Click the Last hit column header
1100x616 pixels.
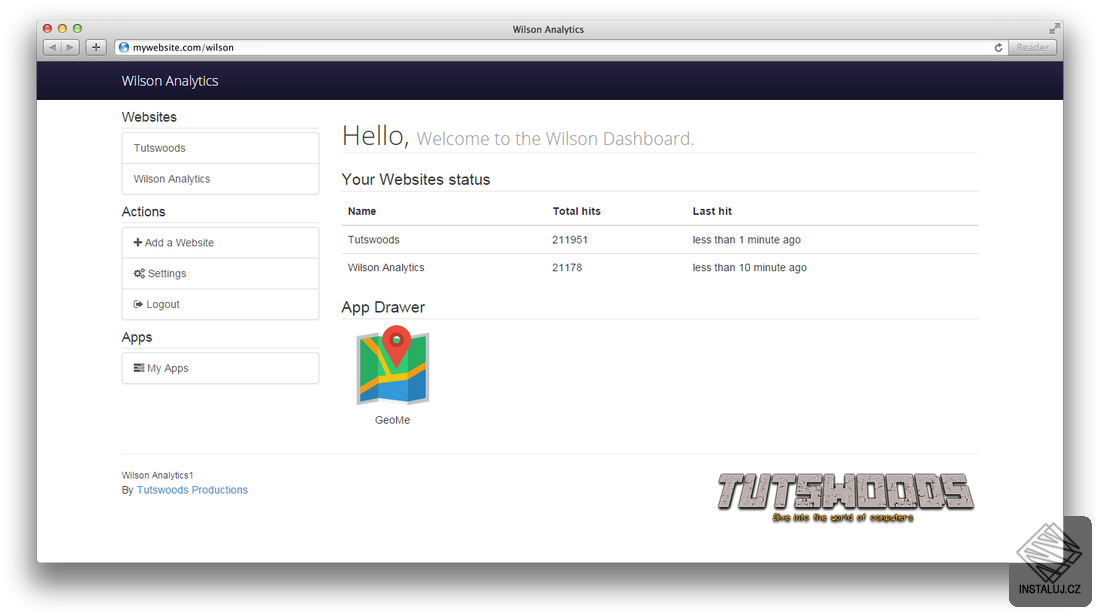[712, 211]
